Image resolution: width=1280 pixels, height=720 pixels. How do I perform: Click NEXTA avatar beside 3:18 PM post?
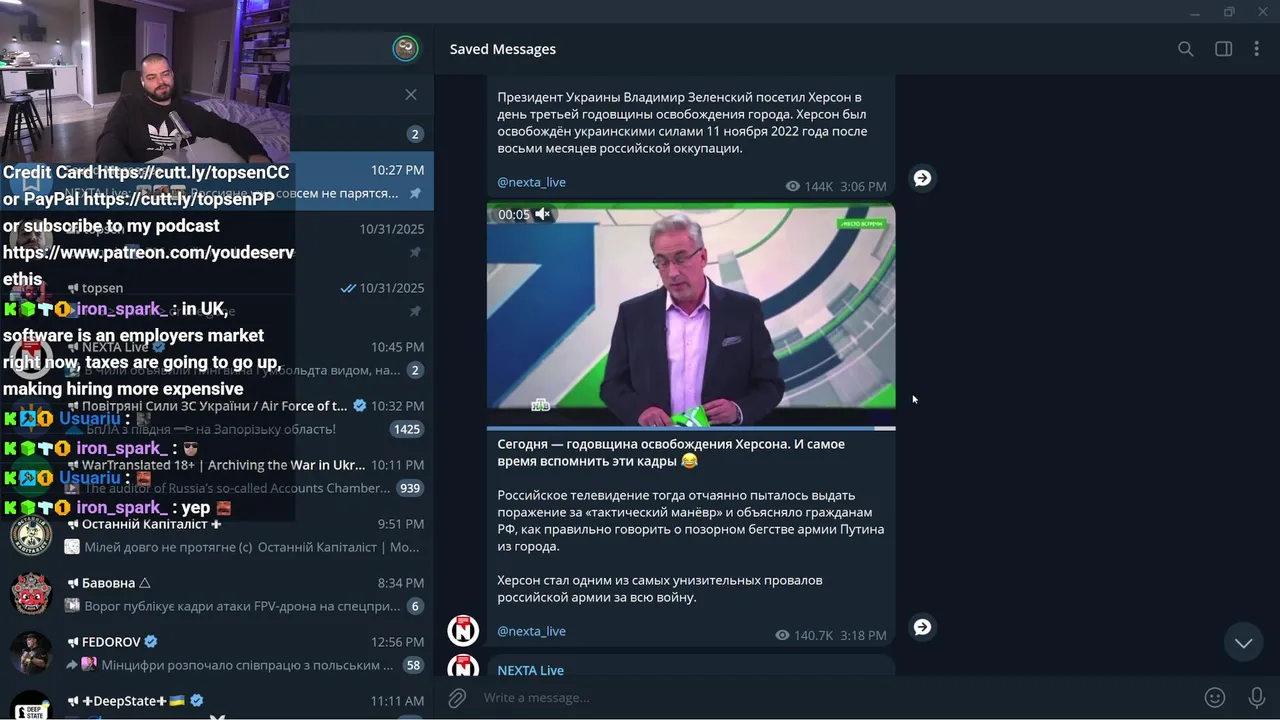coord(463,630)
